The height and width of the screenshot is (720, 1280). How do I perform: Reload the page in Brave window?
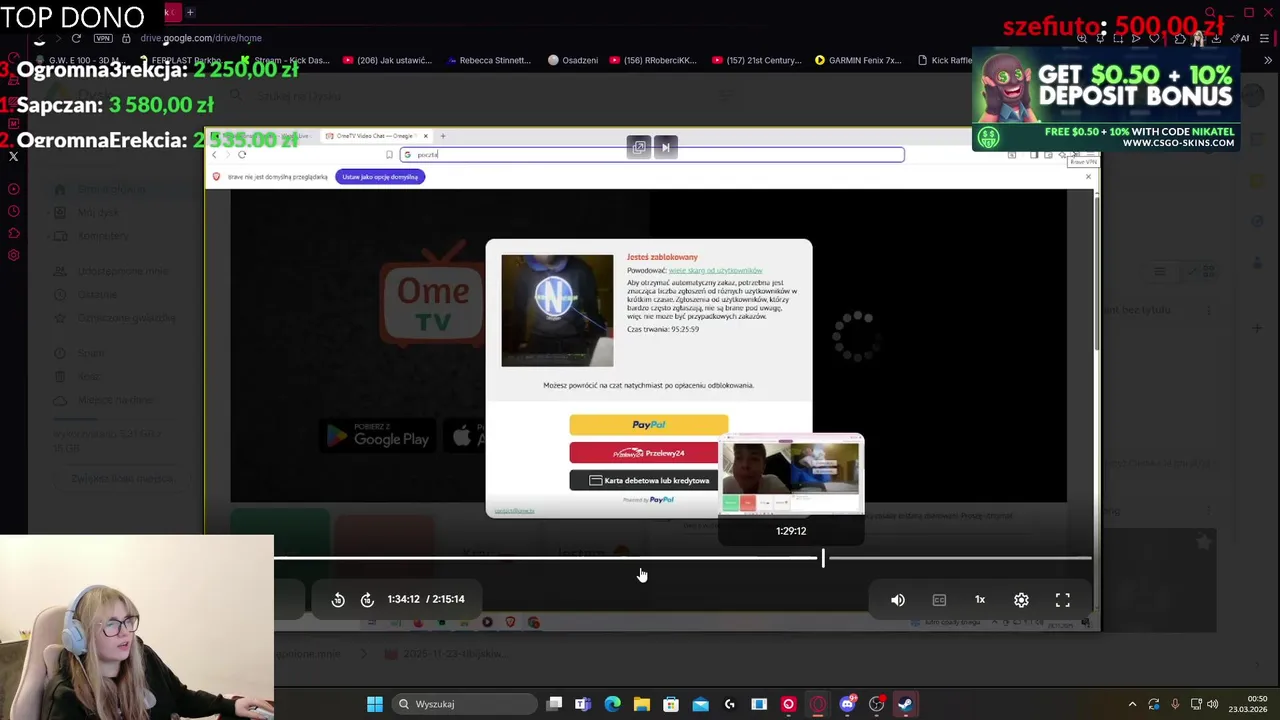[242, 154]
